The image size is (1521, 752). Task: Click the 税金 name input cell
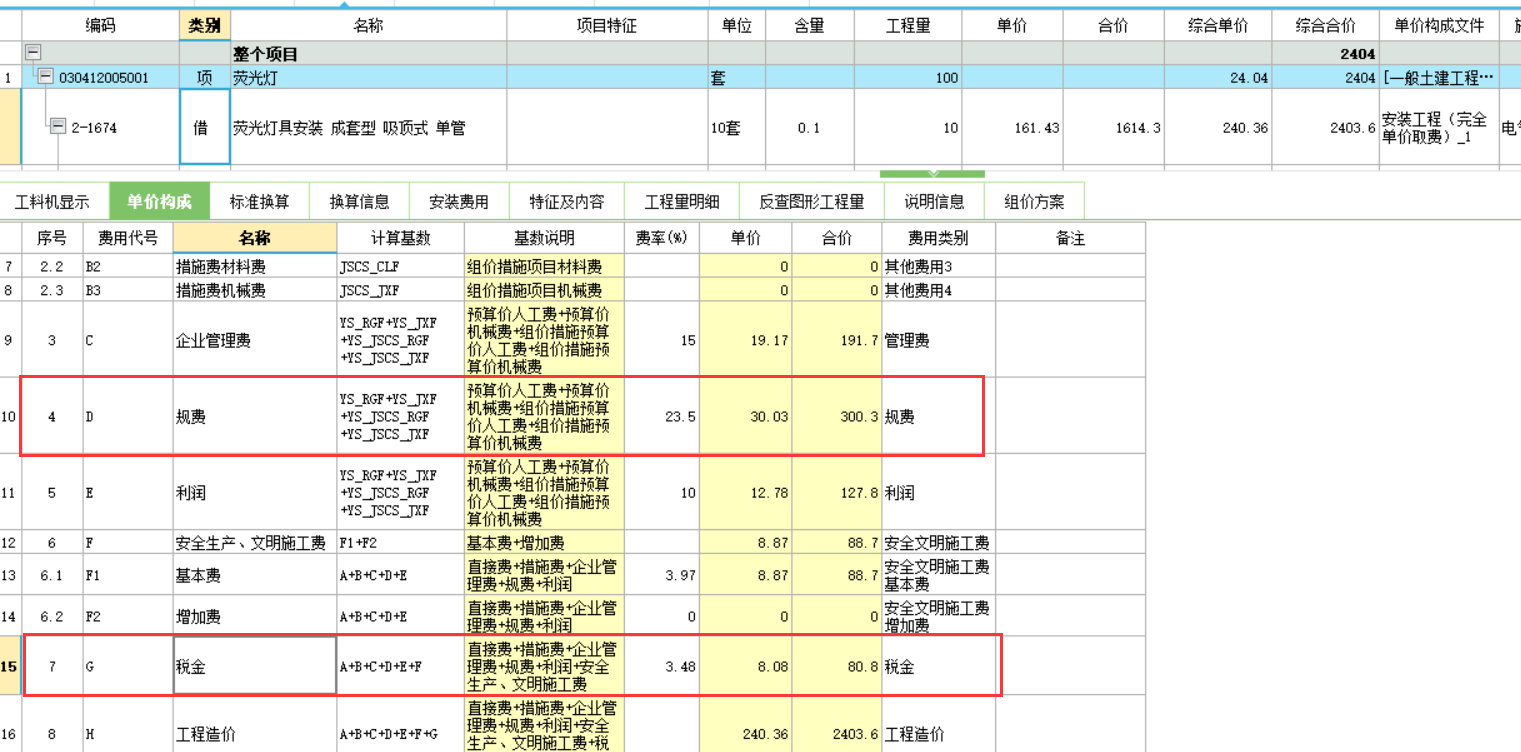(x=254, y=665)
